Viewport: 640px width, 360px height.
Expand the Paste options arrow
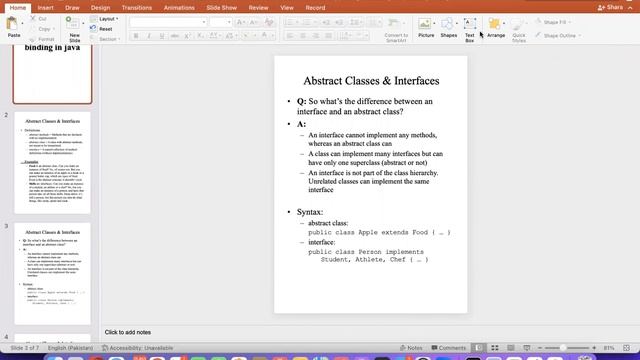22,23
